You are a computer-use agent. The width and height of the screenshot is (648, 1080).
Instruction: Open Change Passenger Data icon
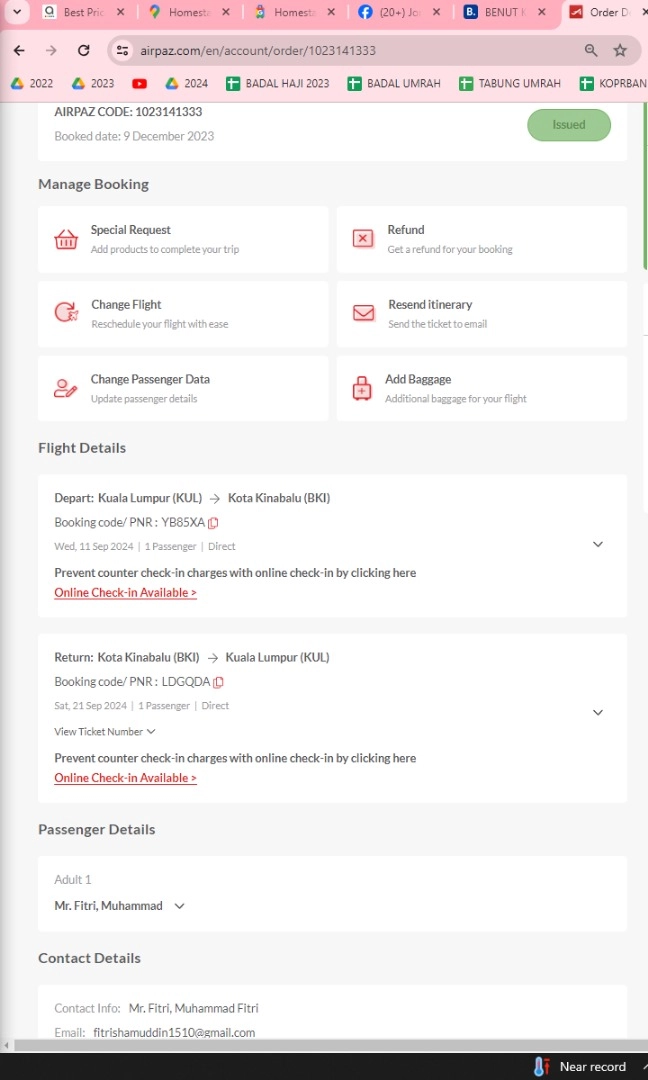pyautogui.click(x=66, y=388)
